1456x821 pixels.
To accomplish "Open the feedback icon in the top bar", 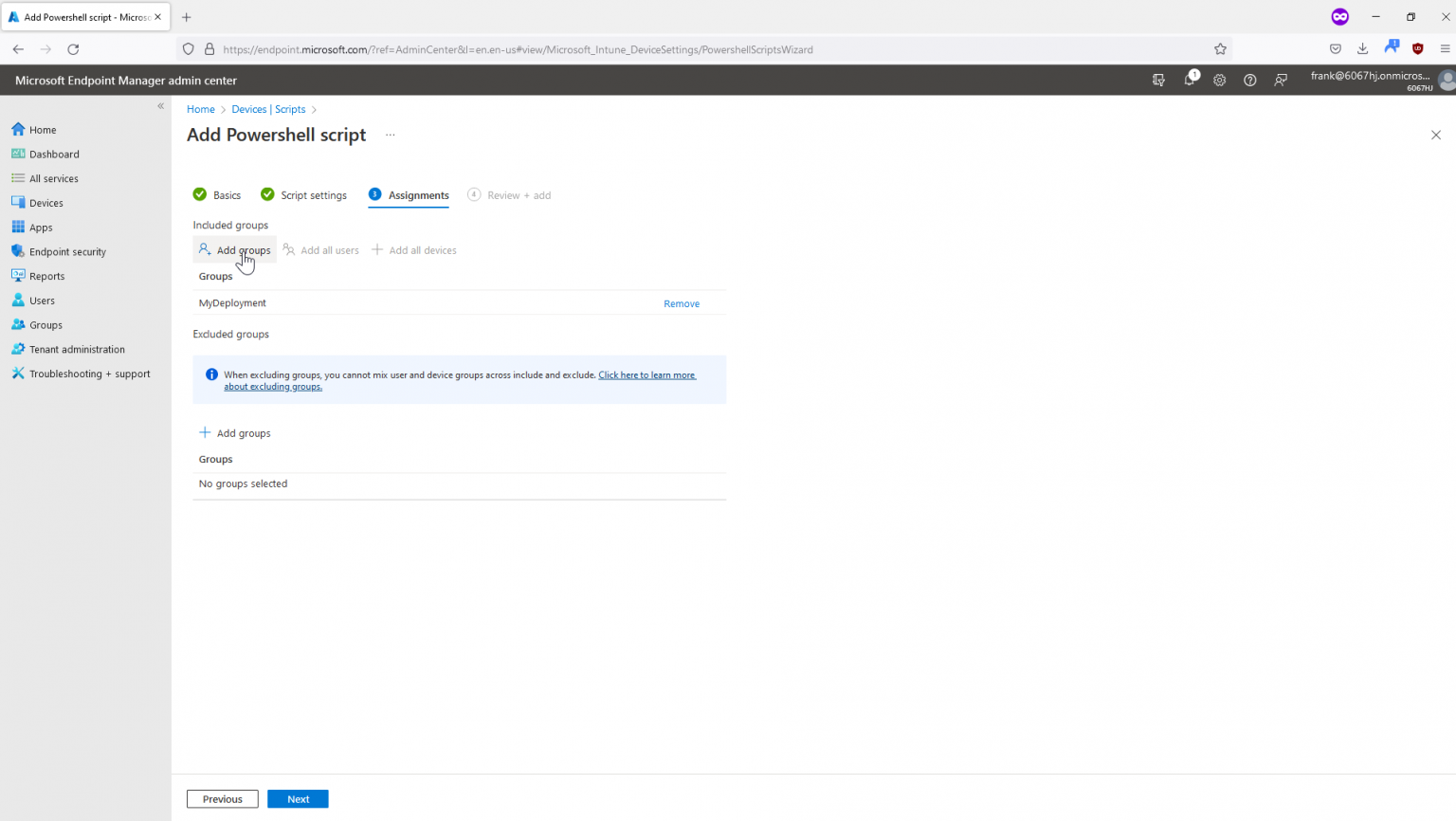I will click(x=1280, y=81).
